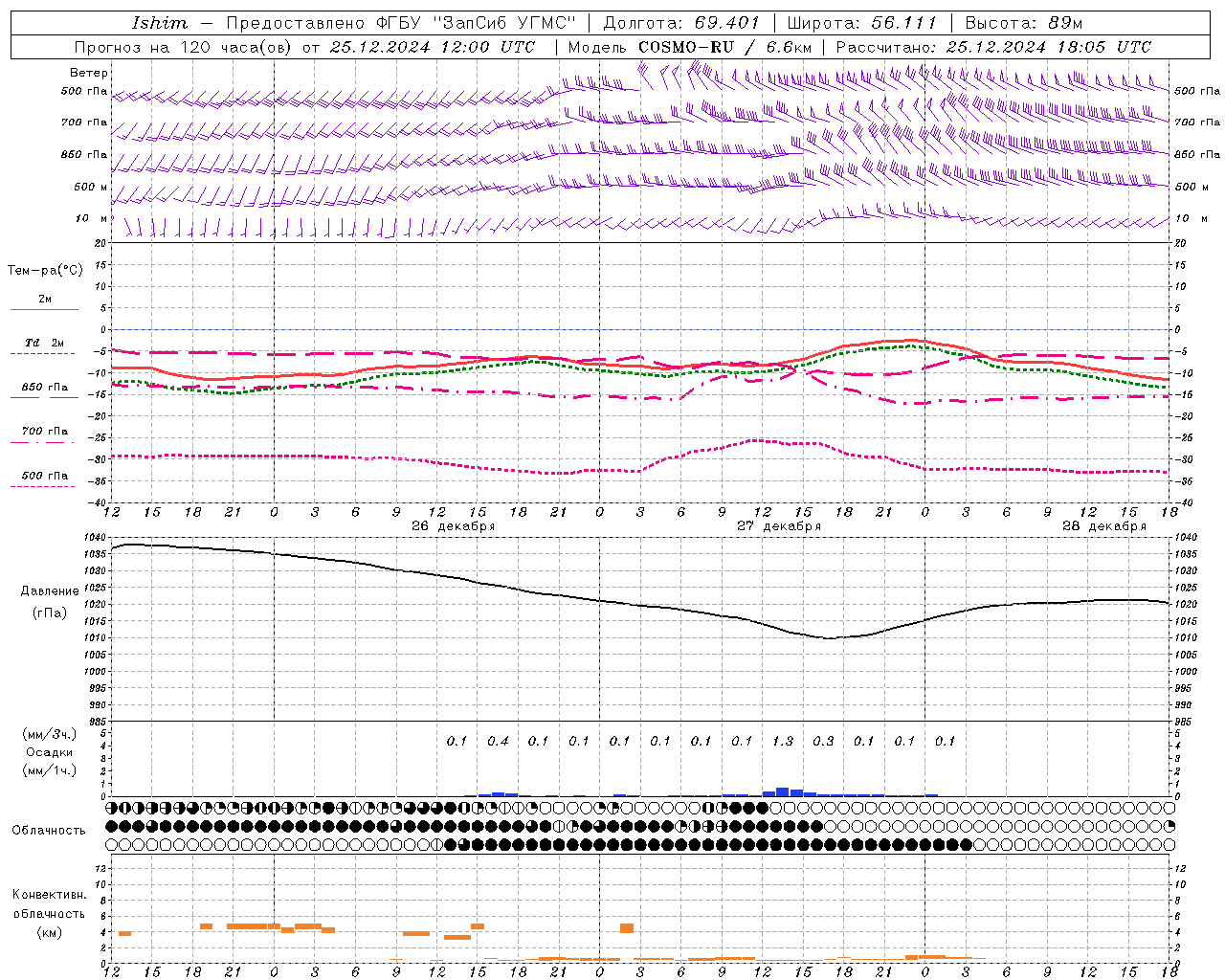Click the "(км)" unit under convective cloudiness
This screenshot has width=1225, height=980.
[51, 932]
